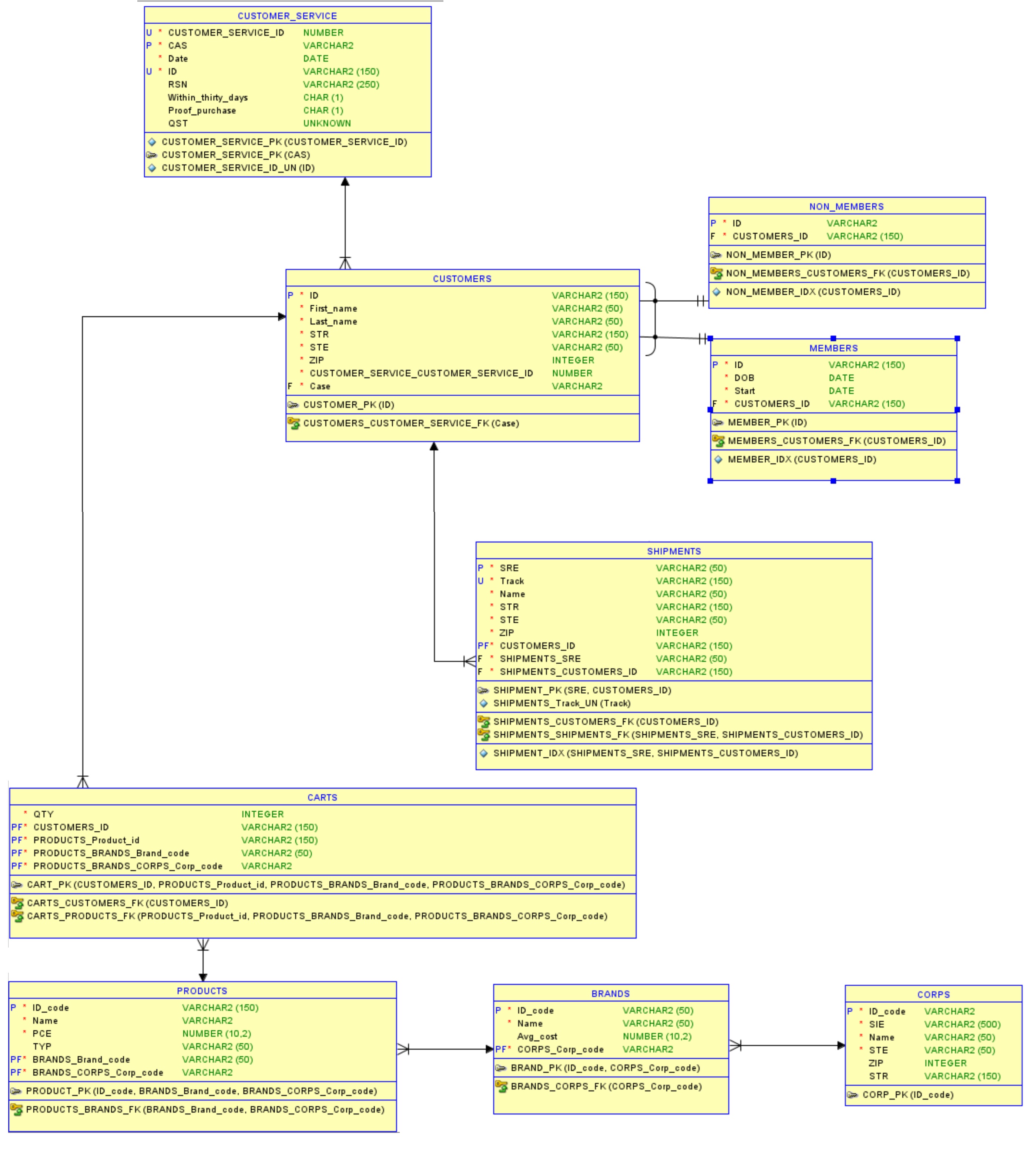Click the primary key icon for BRAND_PK

(501, 1068)
